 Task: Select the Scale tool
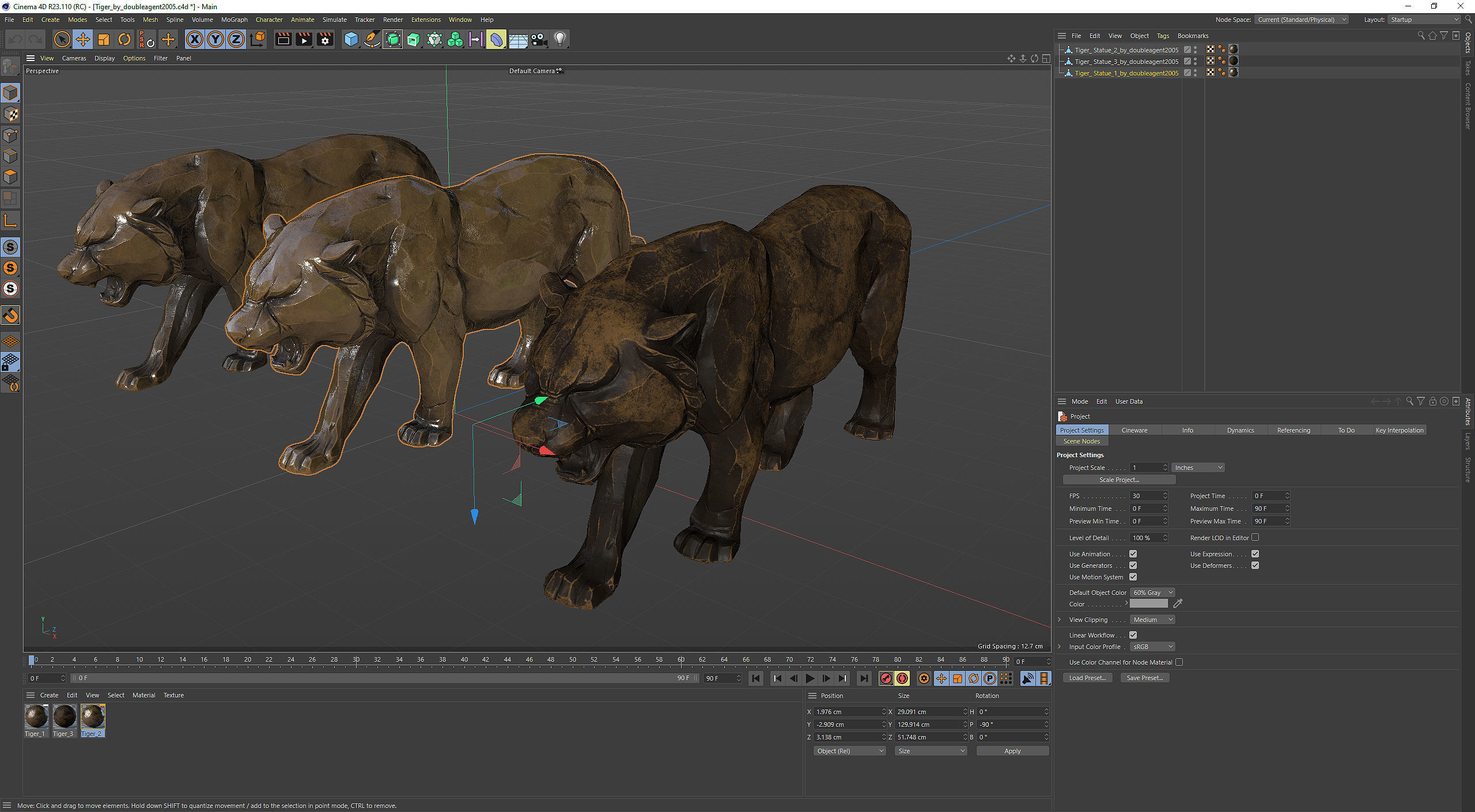[x=104, y=39]
